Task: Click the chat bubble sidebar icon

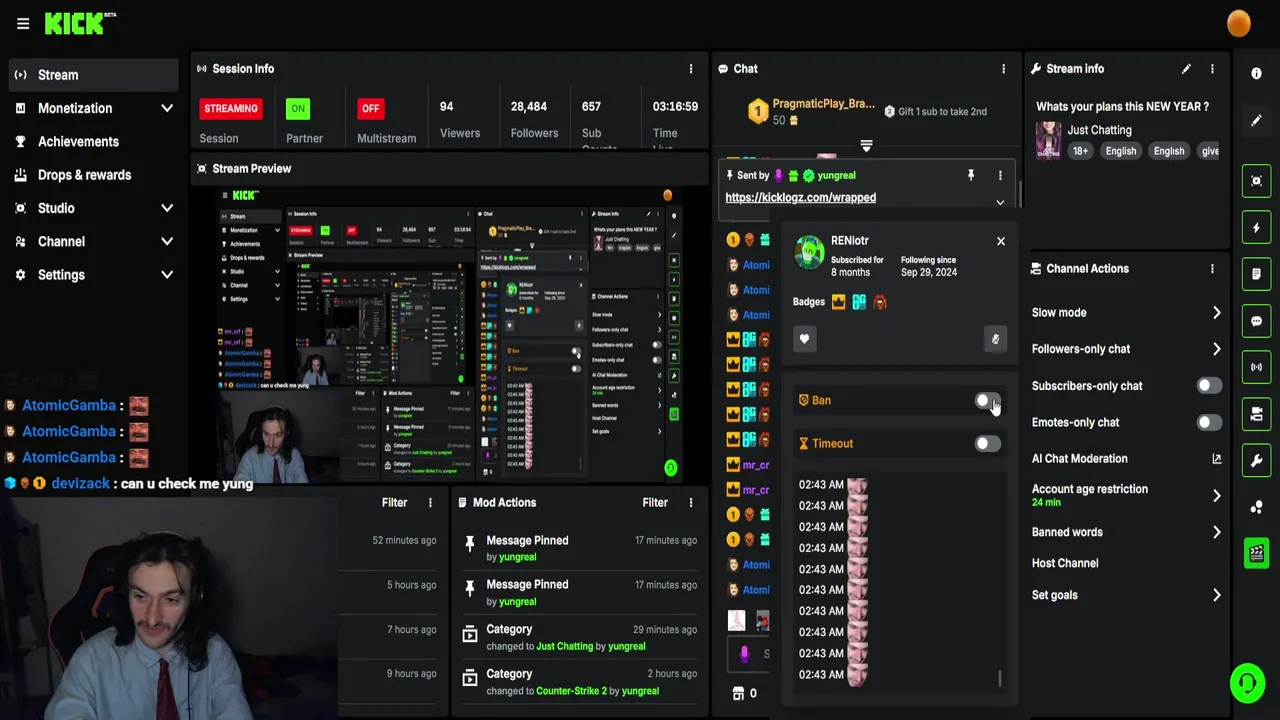Action: click(1256, 321)
